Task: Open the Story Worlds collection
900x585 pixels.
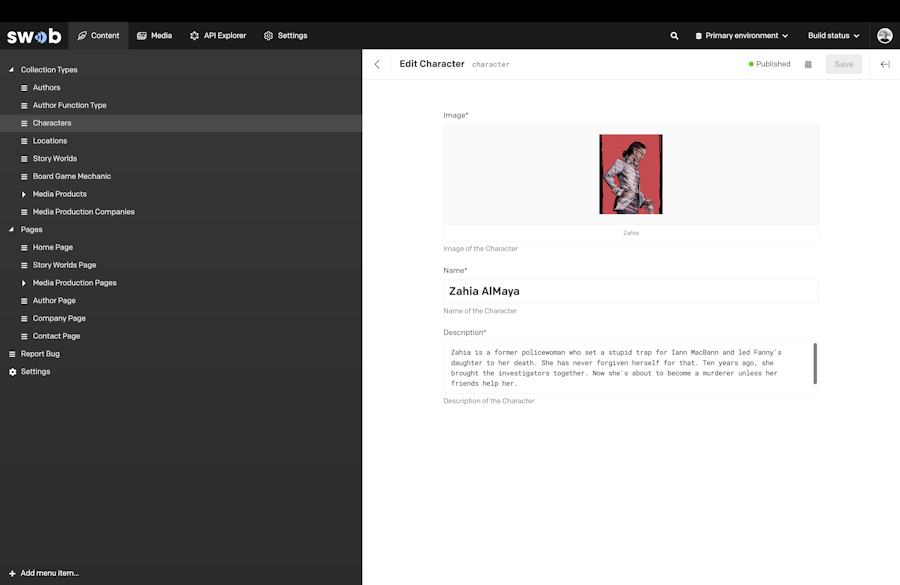Action: click(x=55, y=159)
